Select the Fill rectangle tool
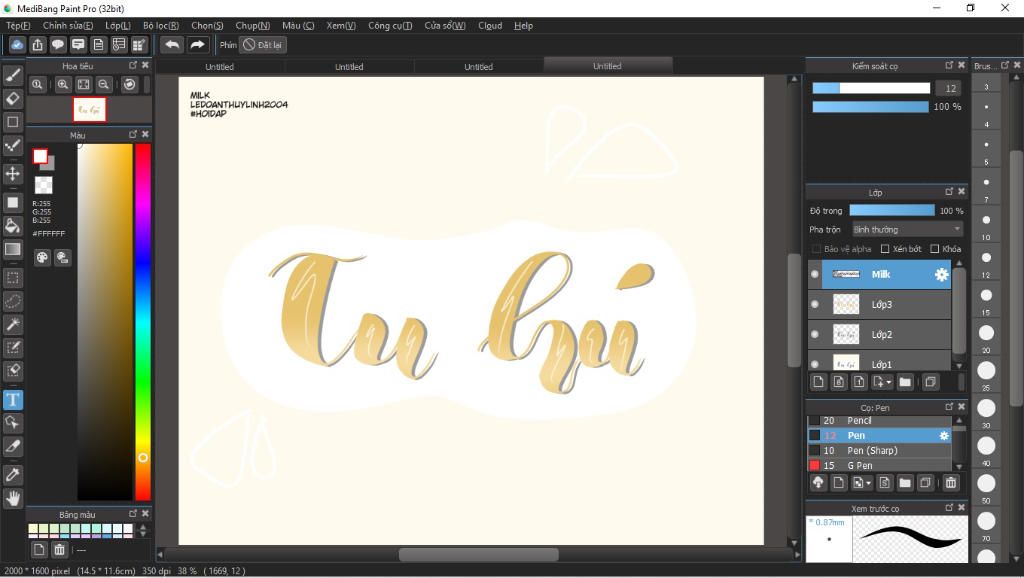The width and height of the screenshot is (1024, 578). (x=12, y=202)
